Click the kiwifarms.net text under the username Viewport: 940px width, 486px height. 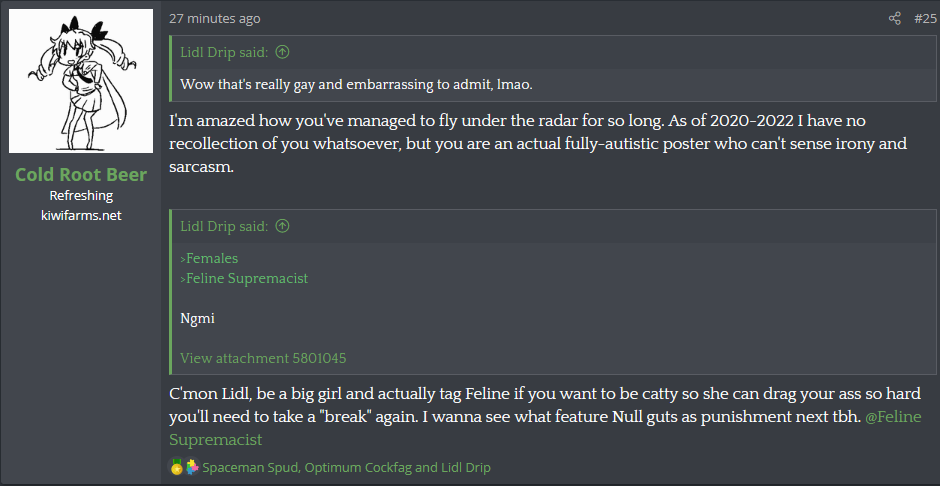coord(81,215)
